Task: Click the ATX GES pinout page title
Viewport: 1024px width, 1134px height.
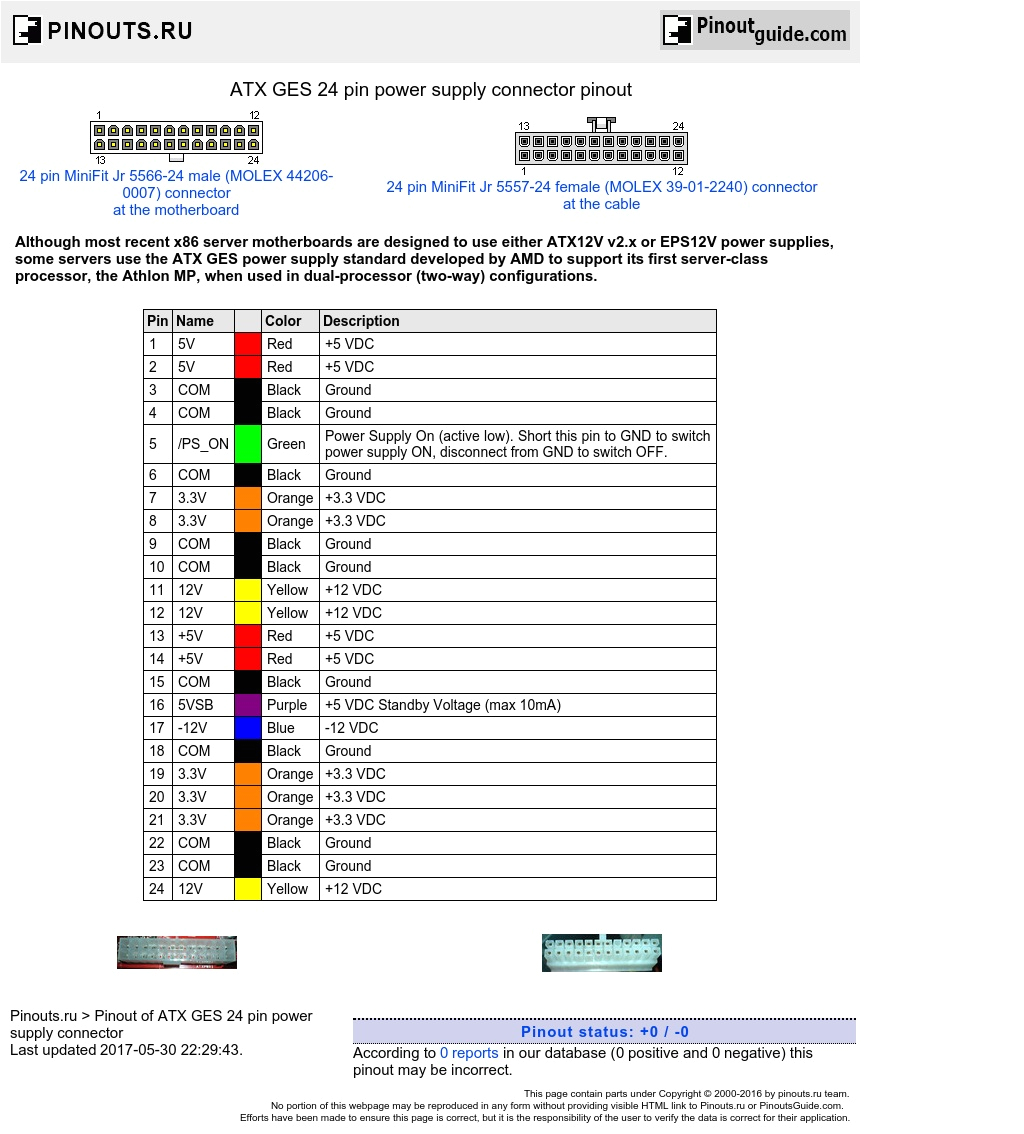Action: coord(432,90)
